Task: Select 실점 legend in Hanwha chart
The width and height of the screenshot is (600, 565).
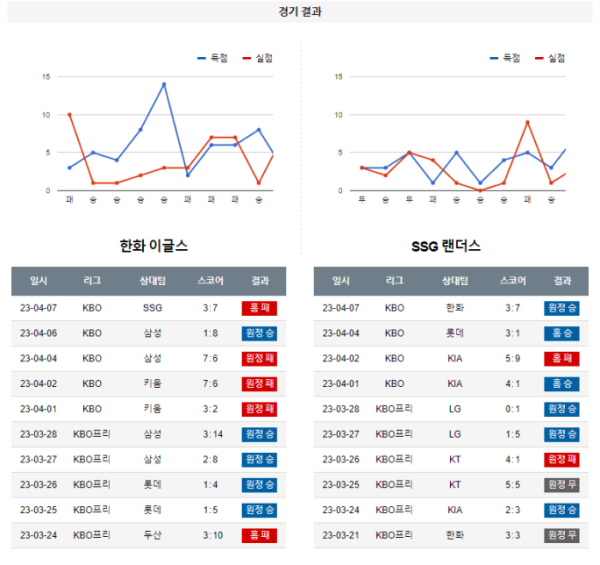Action: (x=258, y=58)
